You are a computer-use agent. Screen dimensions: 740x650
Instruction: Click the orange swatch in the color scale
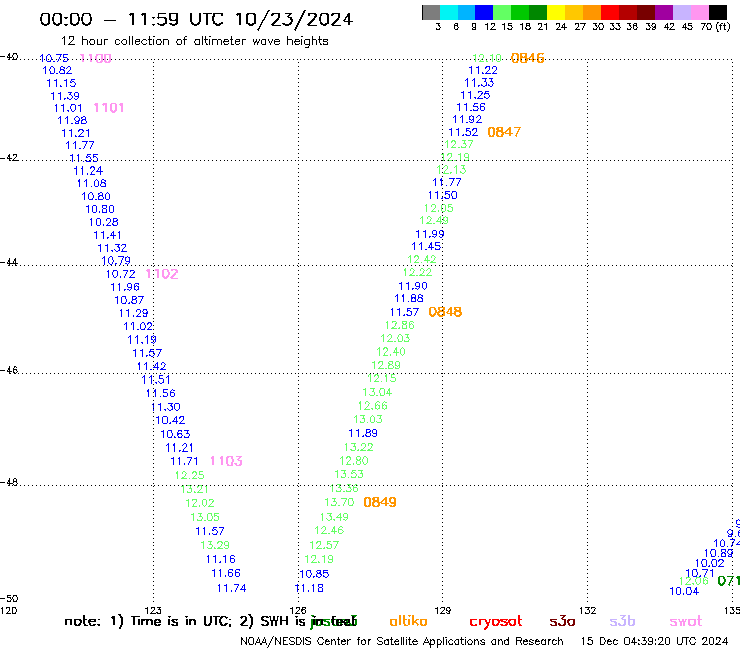[x=591, y=12]
